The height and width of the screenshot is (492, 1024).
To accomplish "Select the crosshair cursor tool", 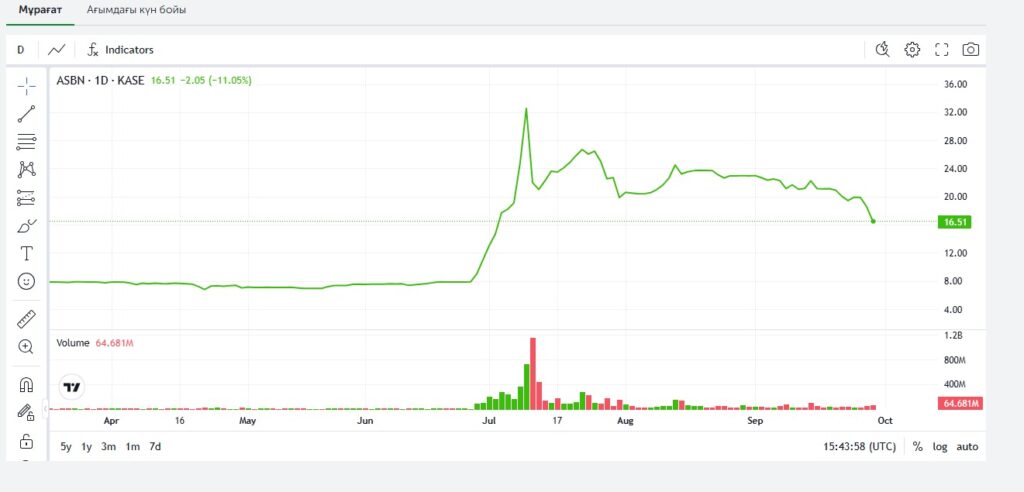I will [27, 86].
